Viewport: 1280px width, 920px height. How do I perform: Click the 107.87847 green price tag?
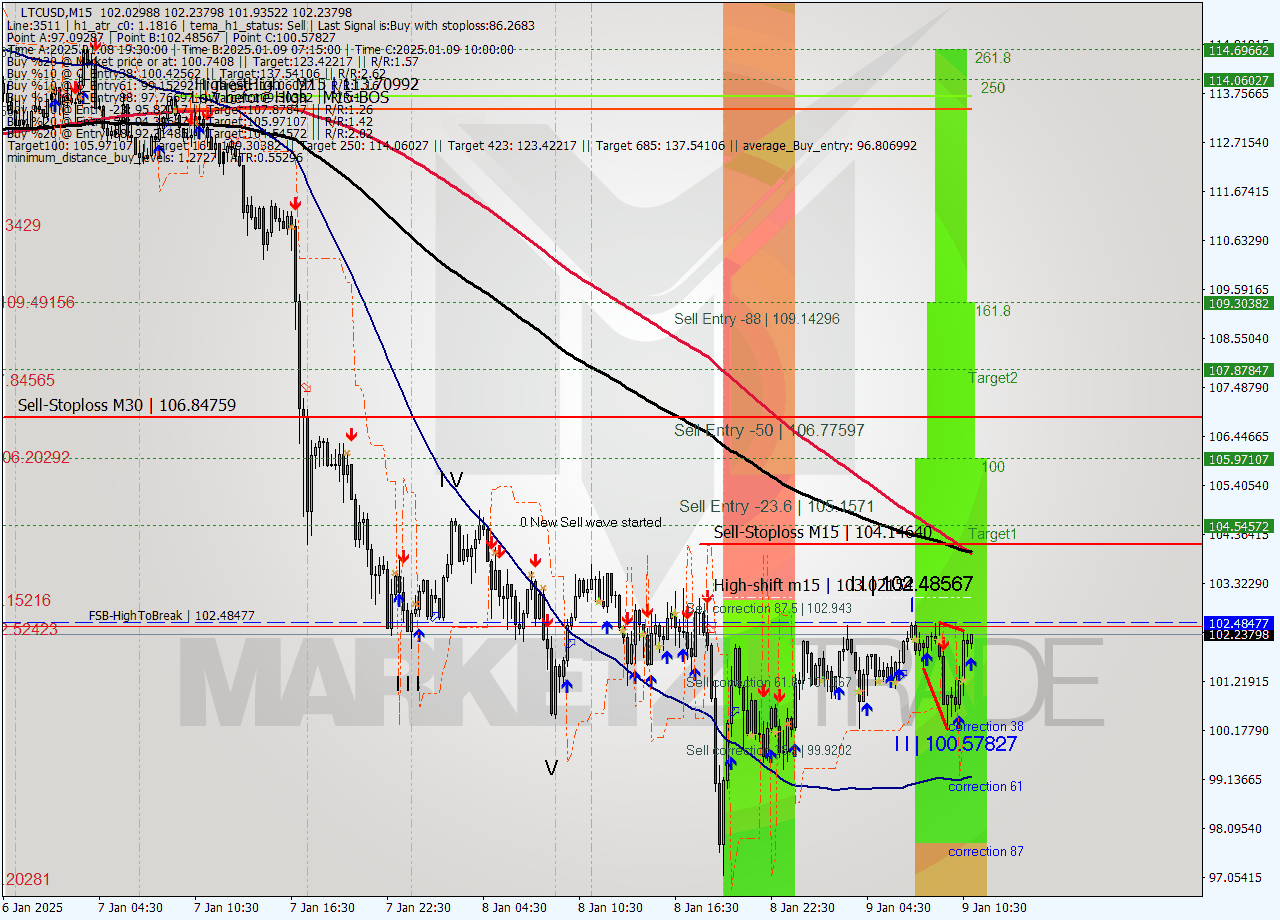(1239, 370)
